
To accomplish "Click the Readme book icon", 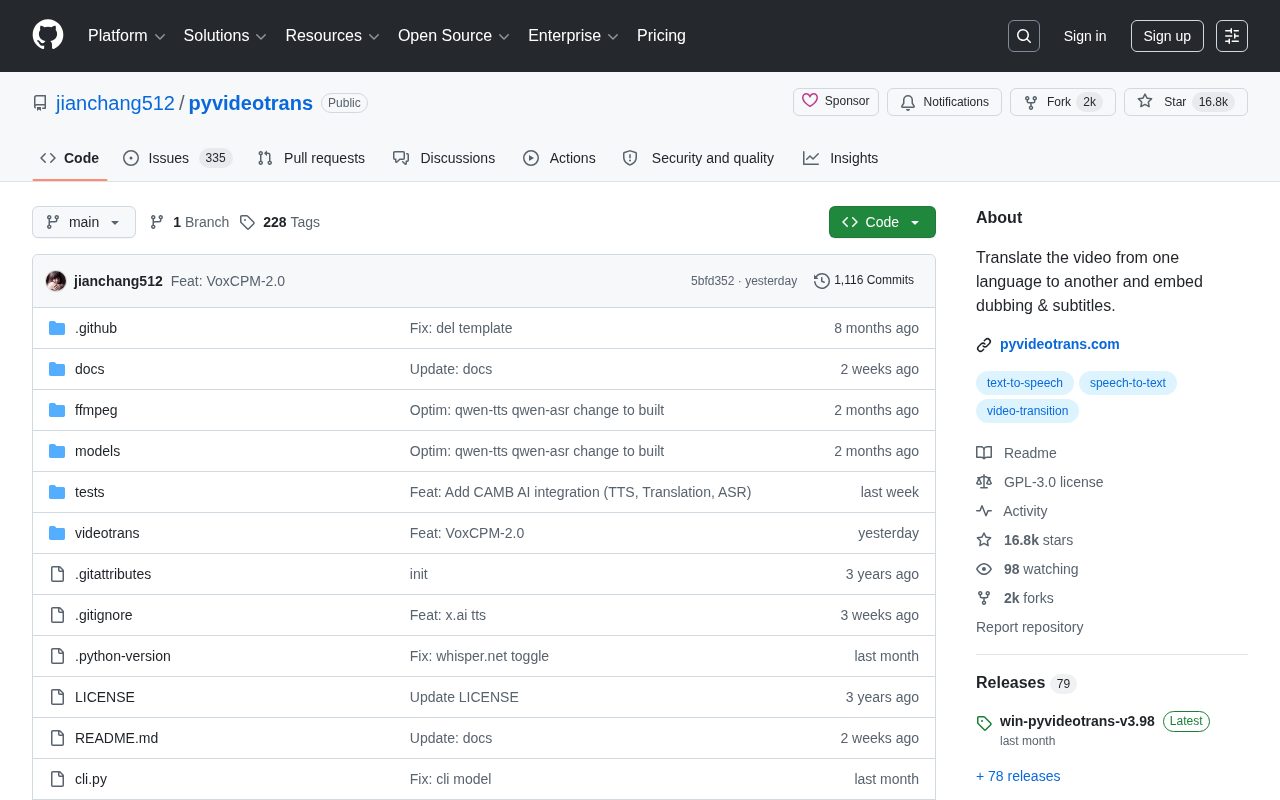I will click(984, 453).
